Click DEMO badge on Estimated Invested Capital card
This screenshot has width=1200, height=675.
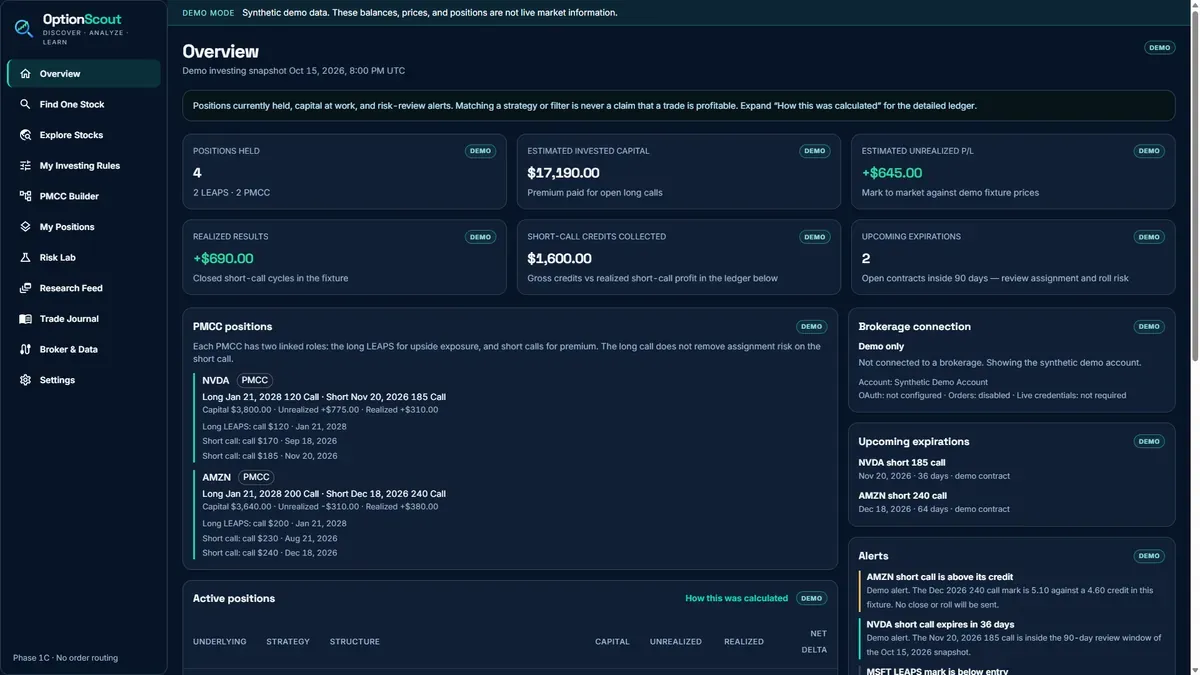click(815, 151)
